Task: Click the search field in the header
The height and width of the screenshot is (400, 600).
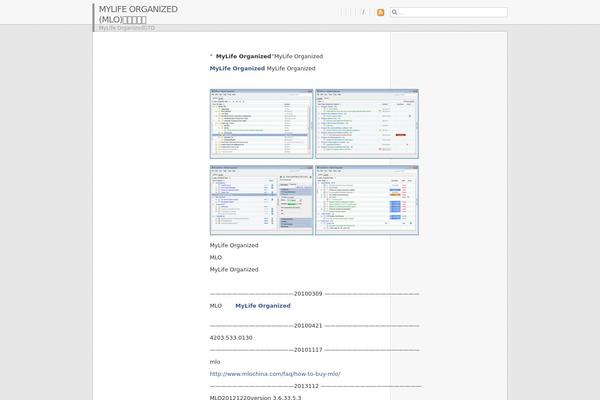Action: click(x=449, y=12)
